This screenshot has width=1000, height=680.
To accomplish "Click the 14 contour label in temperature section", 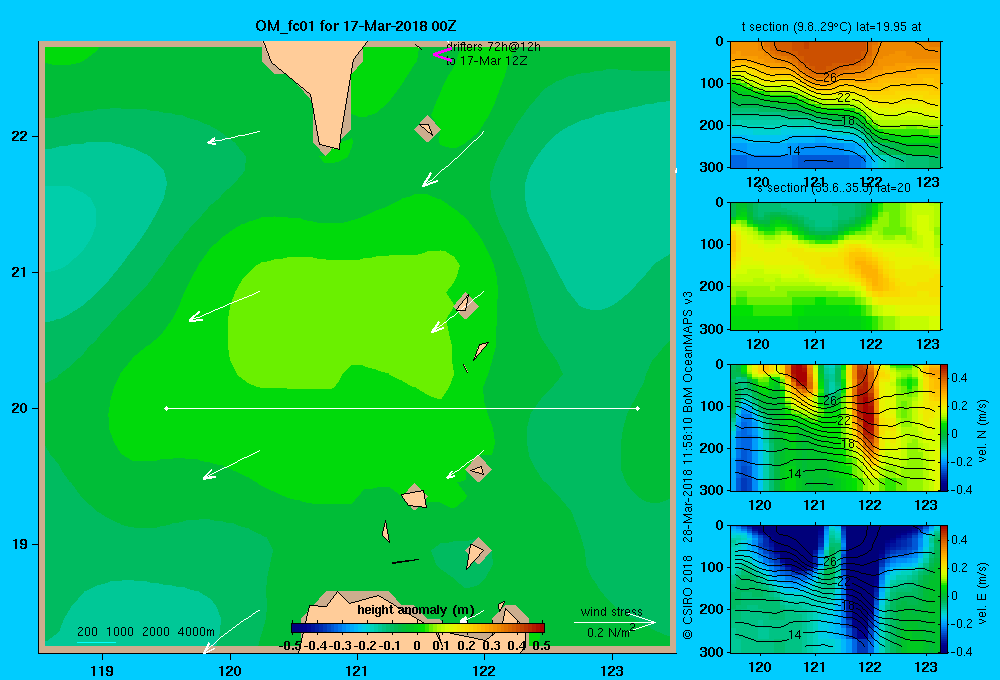I will click(794, 151).
